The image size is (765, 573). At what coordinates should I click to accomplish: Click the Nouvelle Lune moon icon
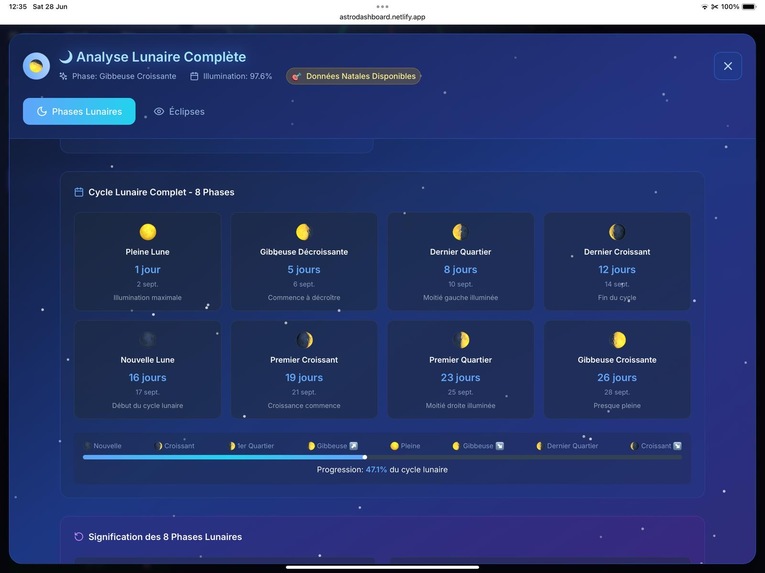pos(147,340)
